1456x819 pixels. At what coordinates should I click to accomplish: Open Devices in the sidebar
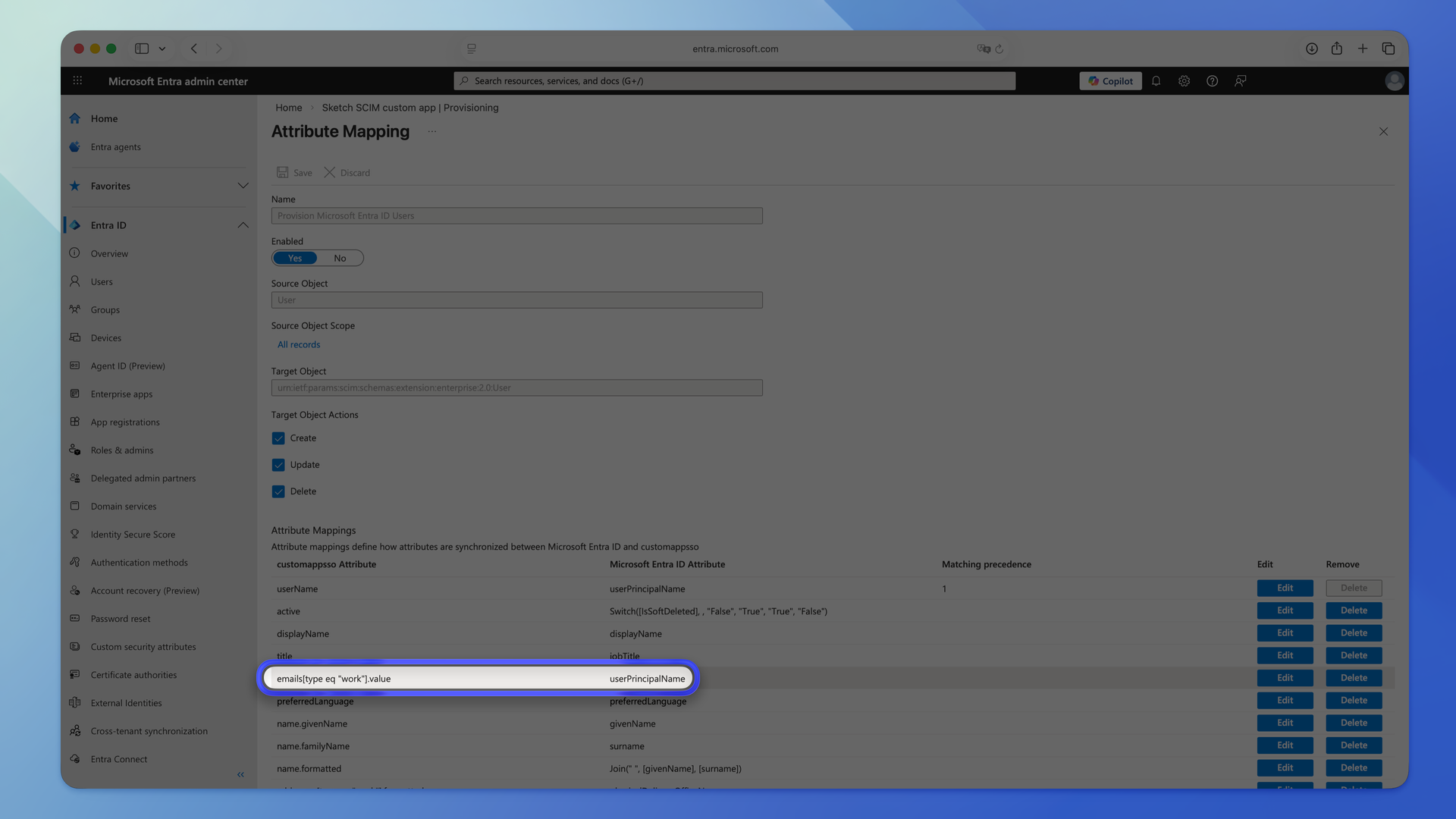pyautogui.click(x=105, y=337)
